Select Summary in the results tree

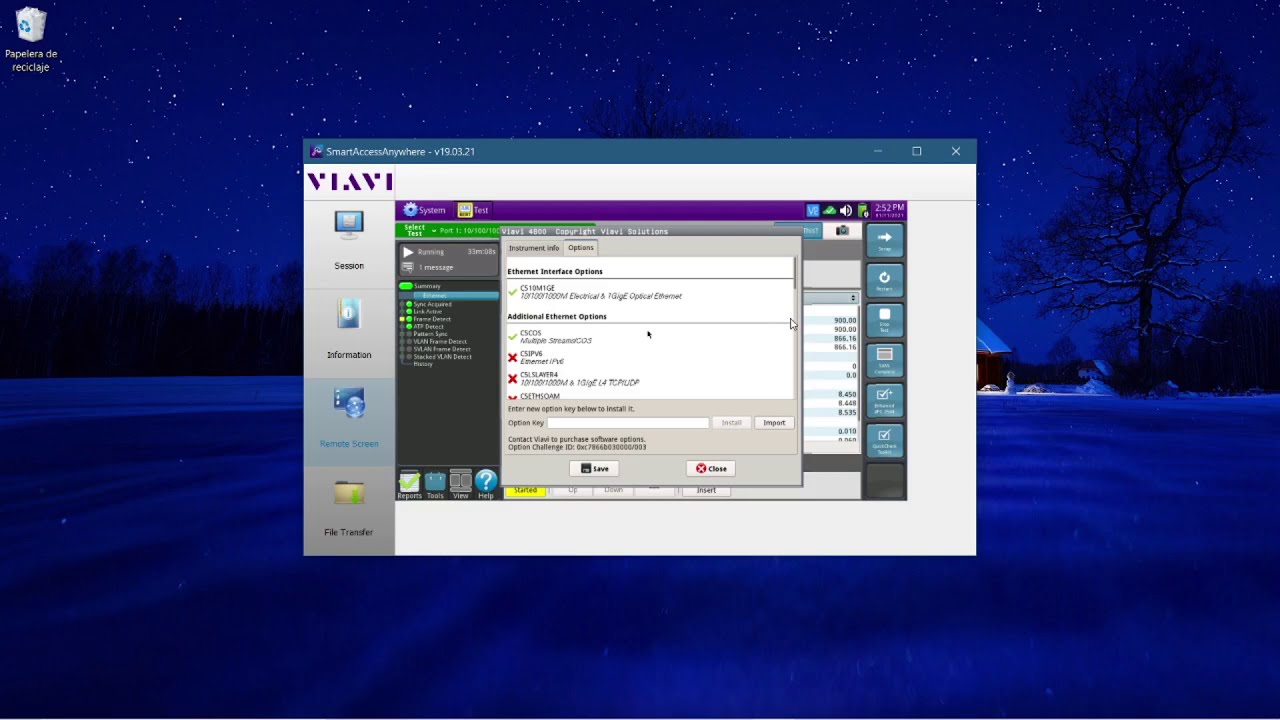click(427, 286)
